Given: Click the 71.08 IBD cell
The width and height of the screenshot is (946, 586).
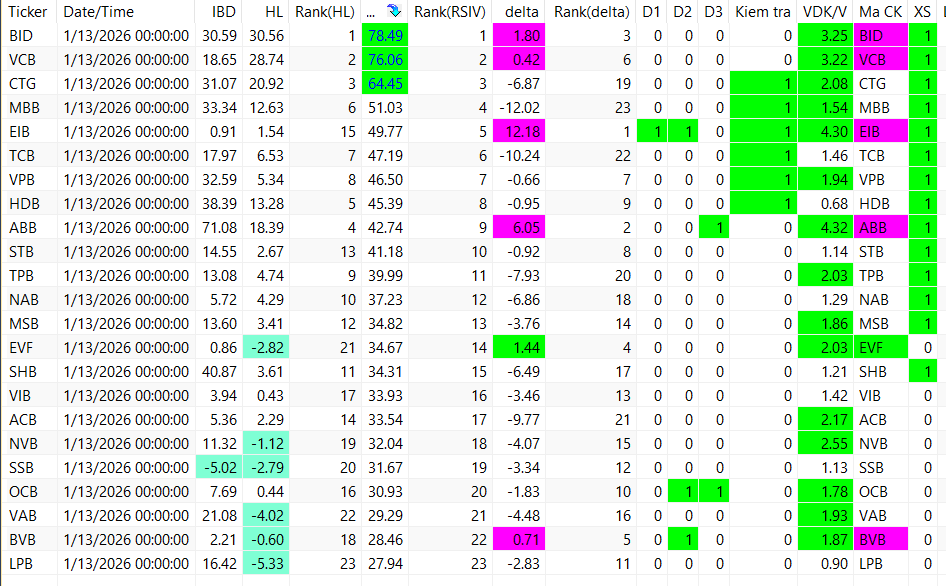Looking at the screenshot, I should point(219,228).
